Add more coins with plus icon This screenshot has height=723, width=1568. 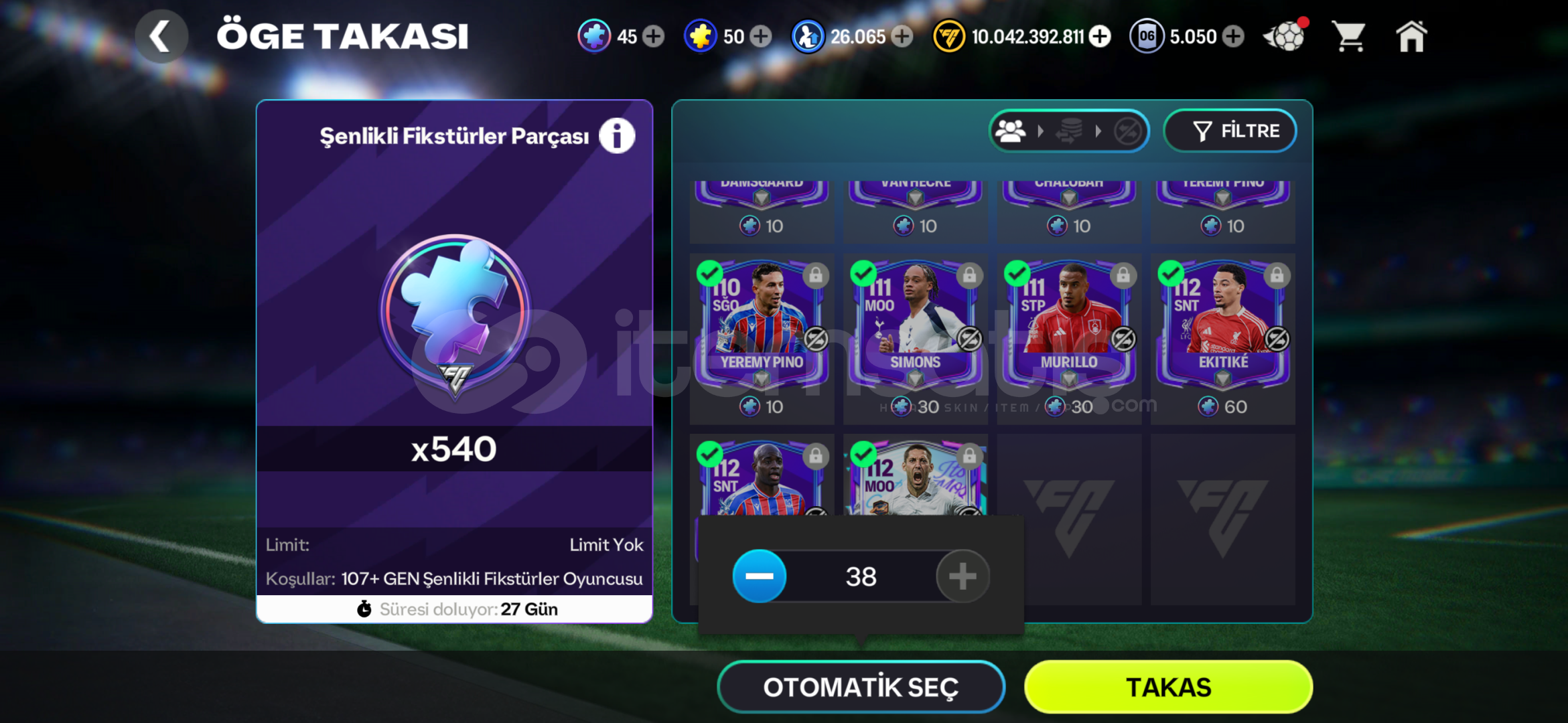[1099, 36]
